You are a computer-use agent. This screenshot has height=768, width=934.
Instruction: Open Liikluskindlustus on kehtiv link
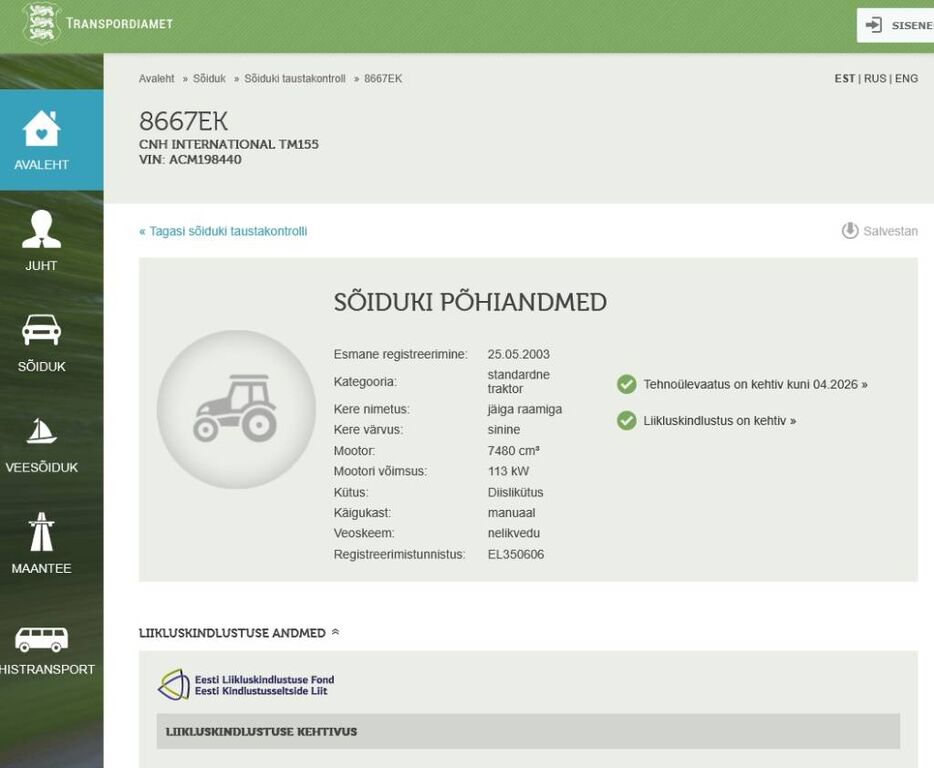tap(719, 421)
